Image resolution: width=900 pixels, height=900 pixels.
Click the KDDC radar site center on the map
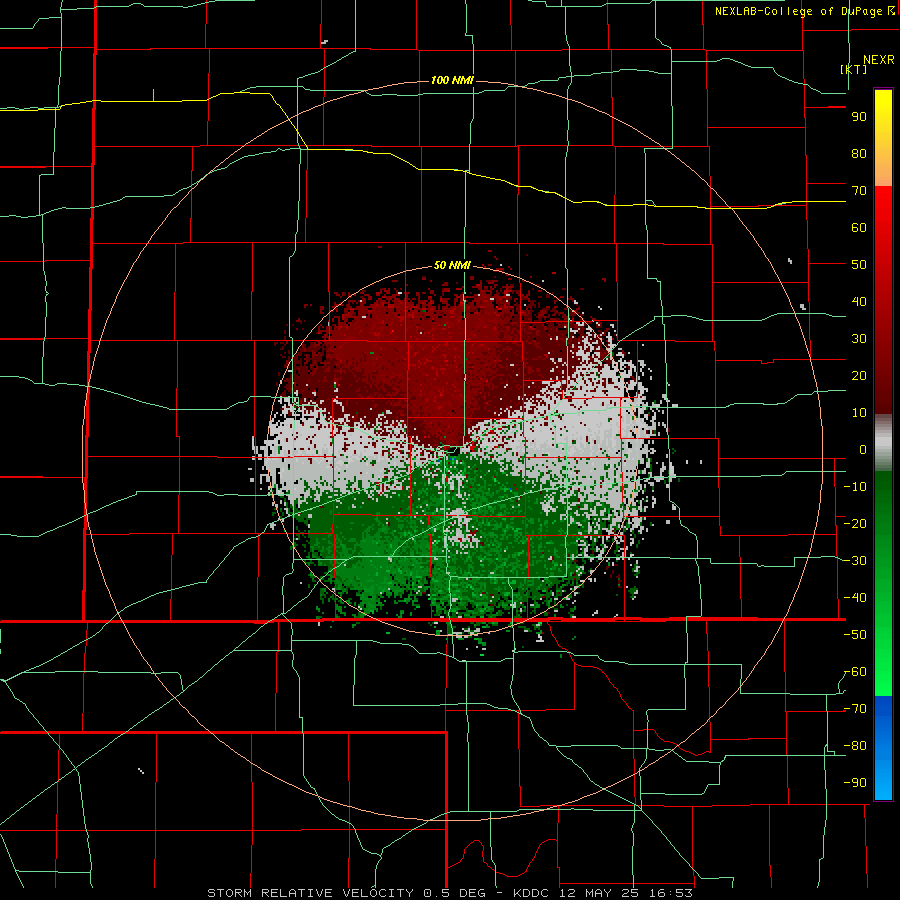(x=451, y=451)
